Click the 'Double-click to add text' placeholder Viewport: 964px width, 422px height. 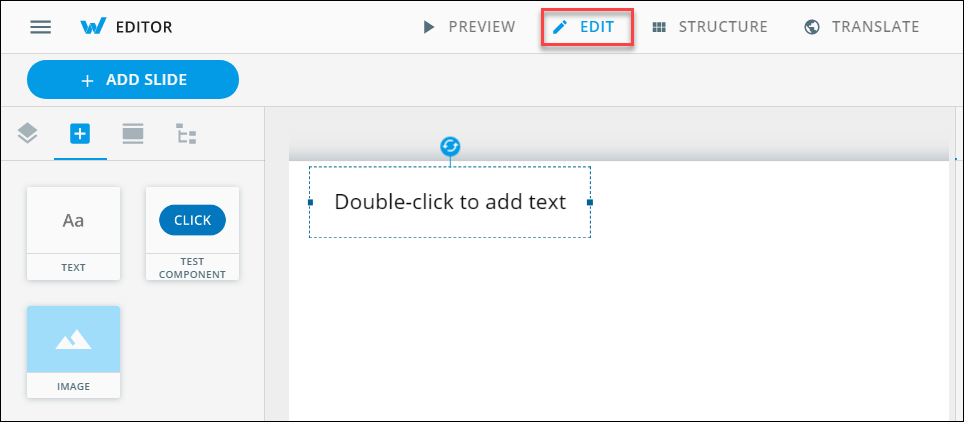coord(450,202)
